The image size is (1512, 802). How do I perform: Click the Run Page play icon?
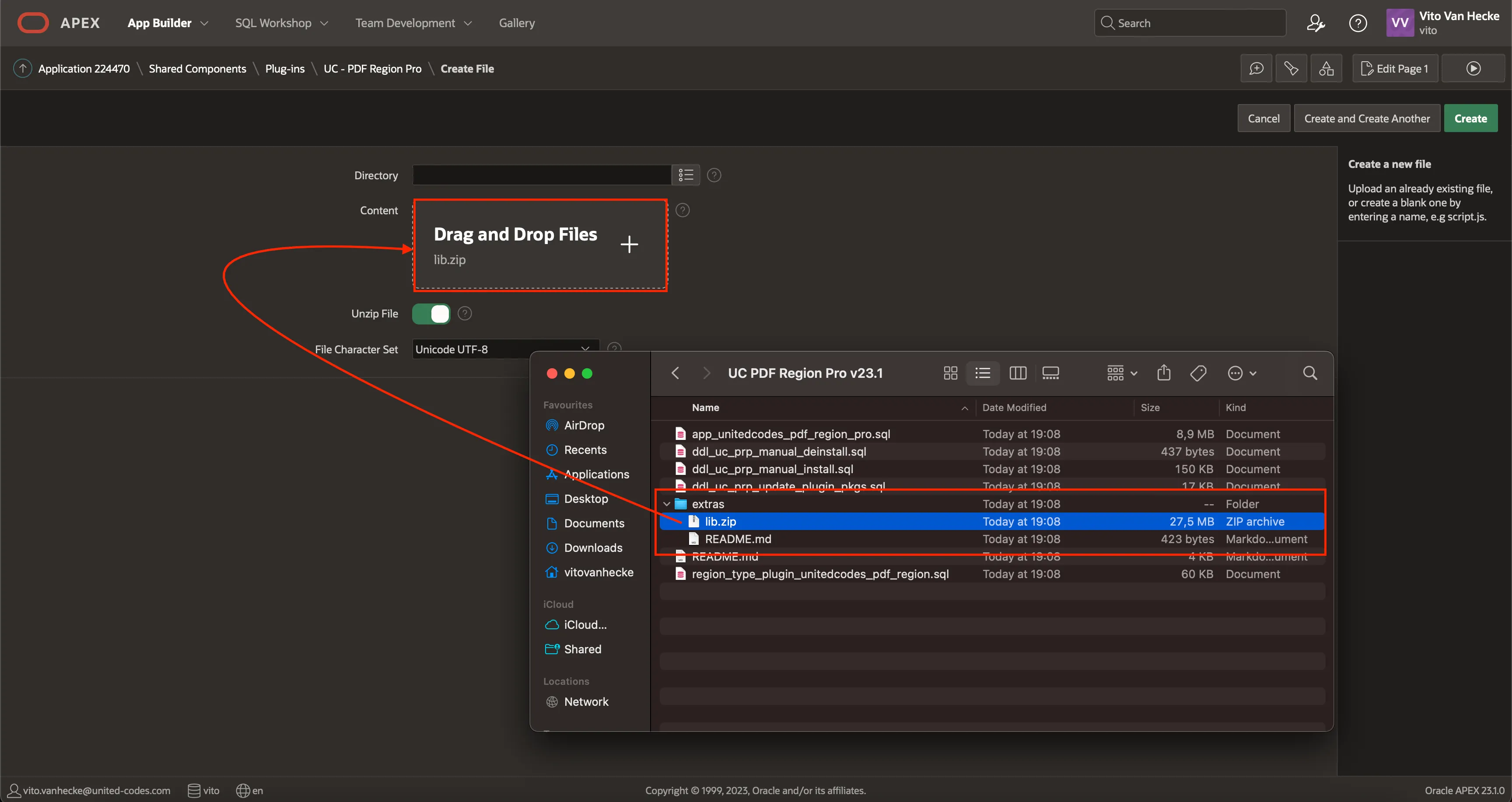1473,69
